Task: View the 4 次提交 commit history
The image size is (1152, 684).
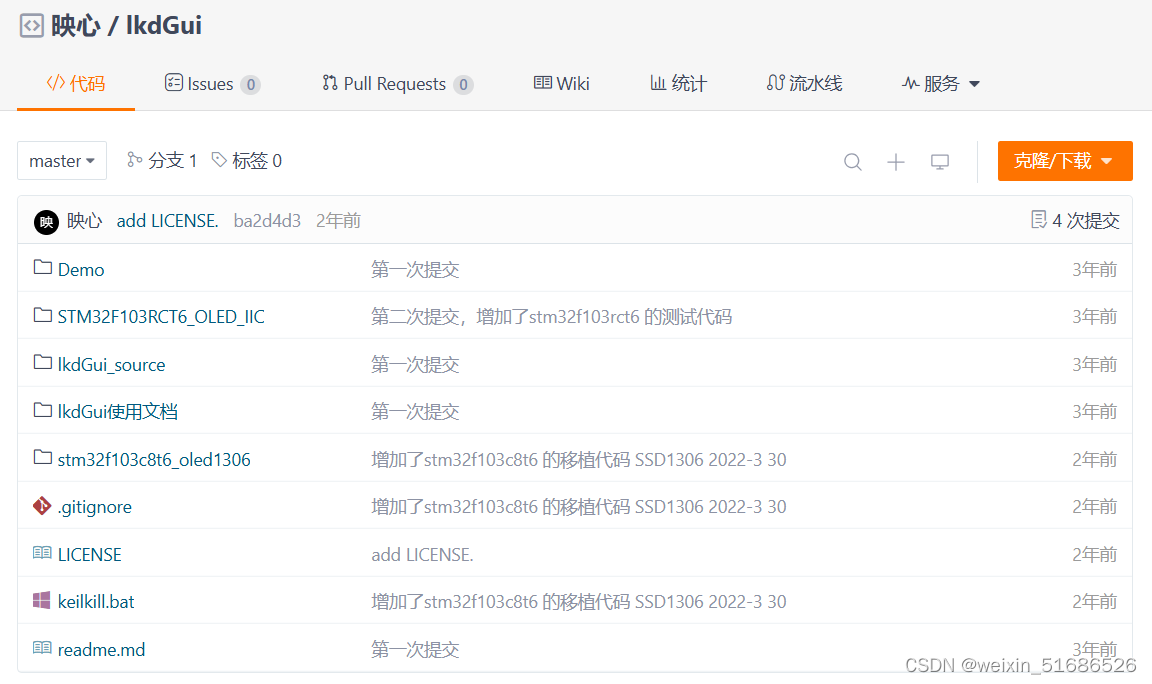Action: tap(1075, 220)
